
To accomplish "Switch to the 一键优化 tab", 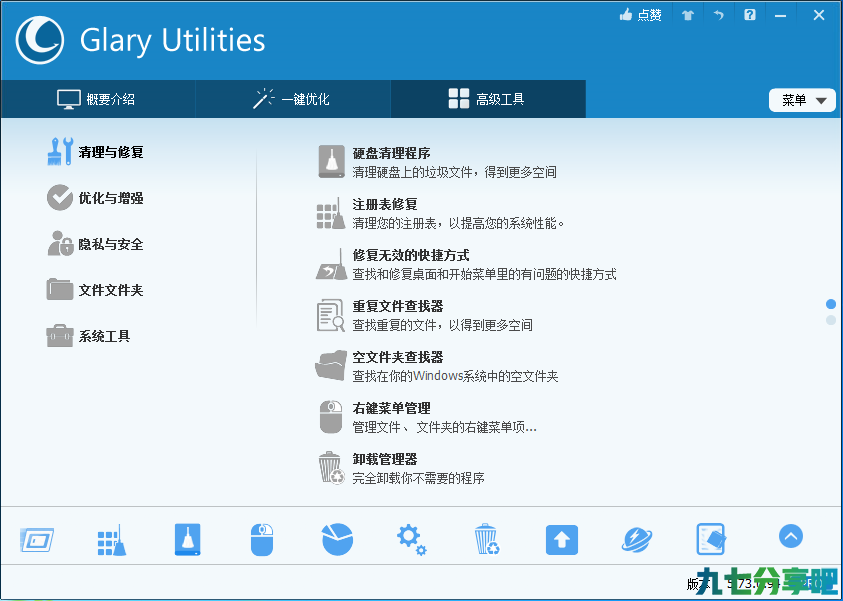I will (292, 99).
